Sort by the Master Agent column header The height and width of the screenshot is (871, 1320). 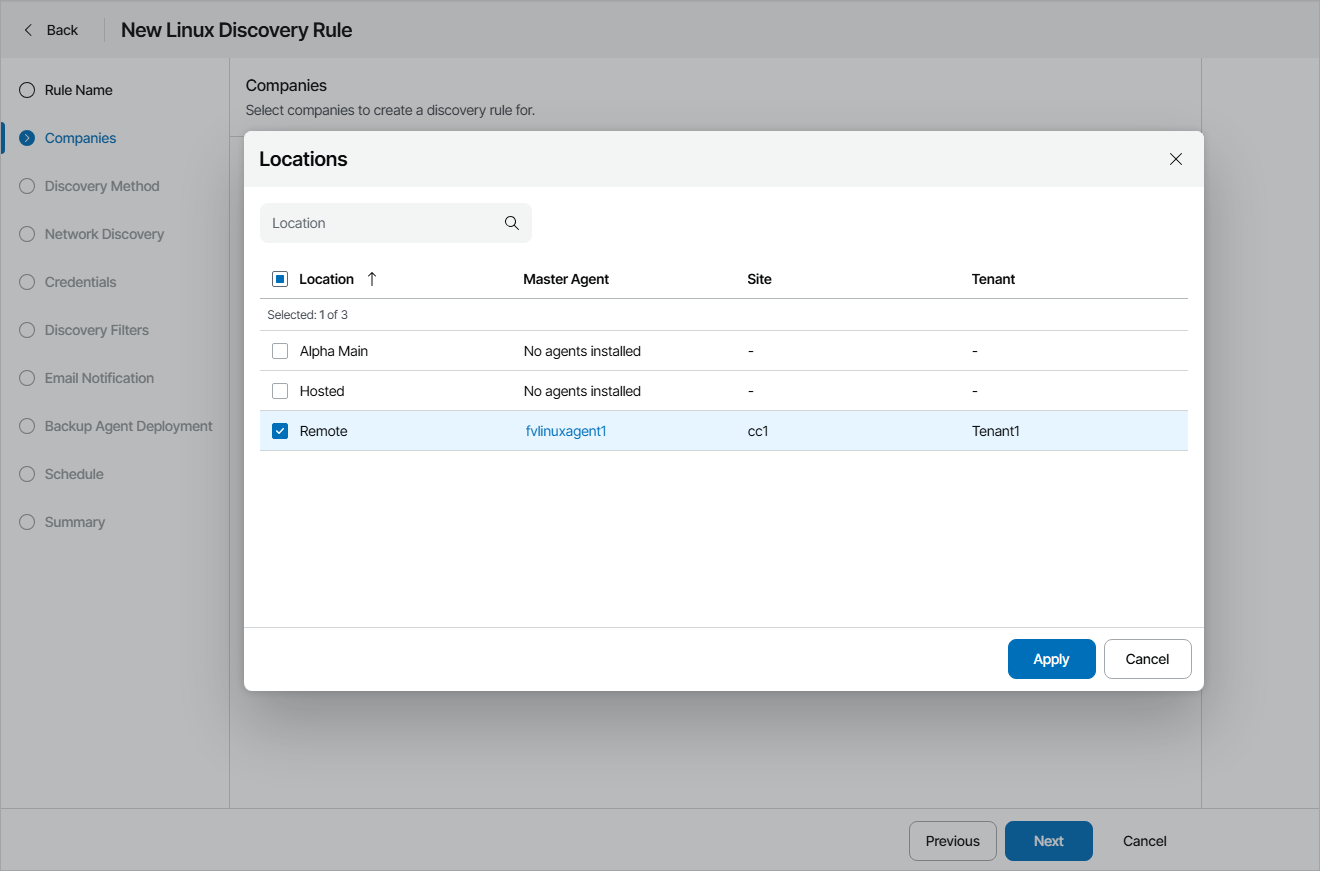pyautogui.click(x=566, y=279)
